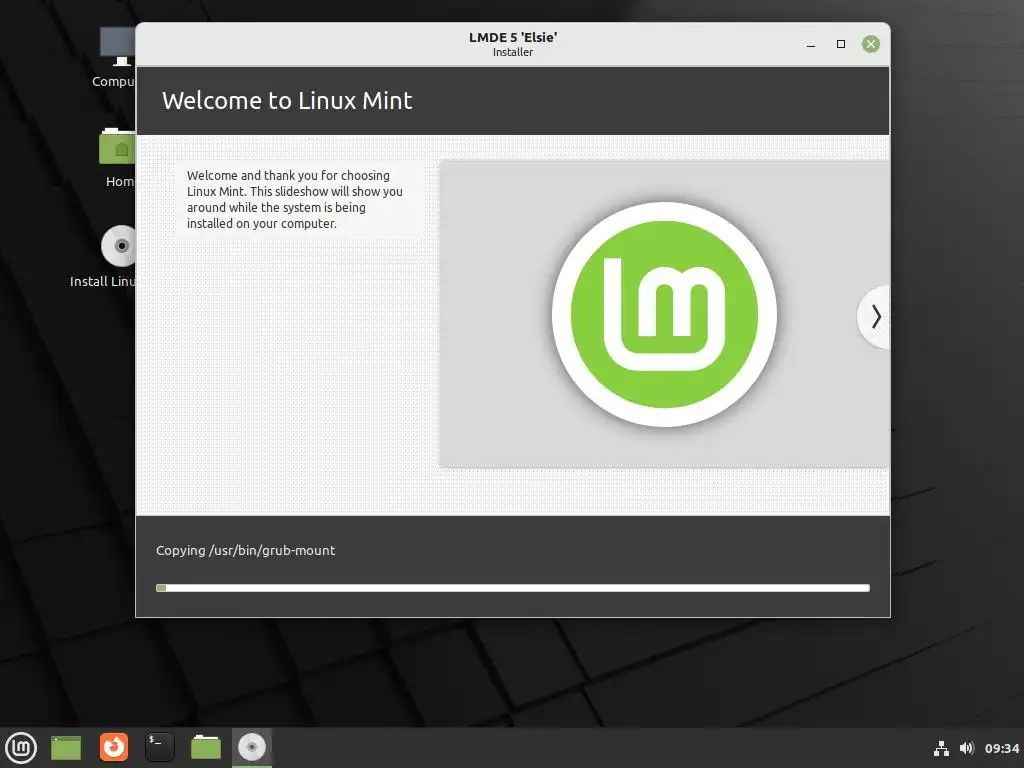The image size is (1024, 768).
Task: Open the Terminal from the taskbar
Action: [x=159, y=747]
